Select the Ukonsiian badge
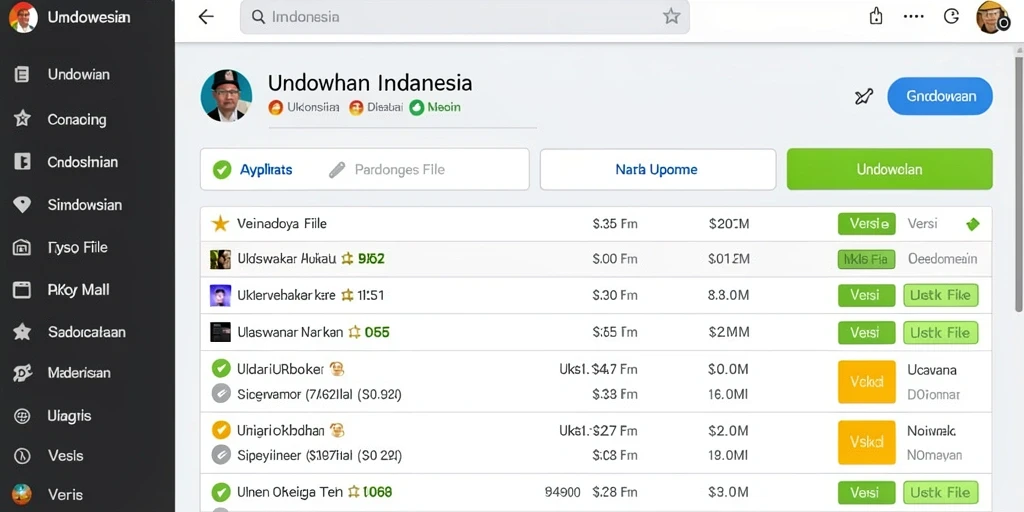1024x512 pixels. click(304, 108)
